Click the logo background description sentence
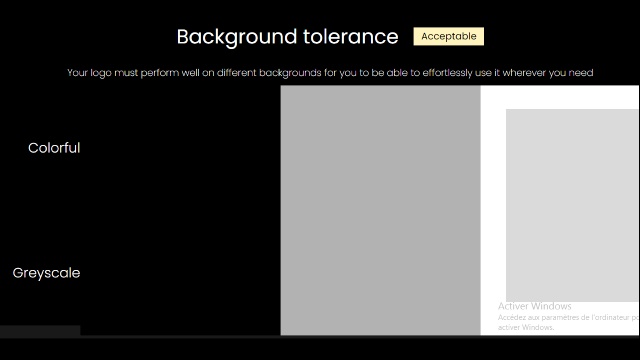This screenshot has width=640, height=360. pyautogui.click(x=330, y=73)
